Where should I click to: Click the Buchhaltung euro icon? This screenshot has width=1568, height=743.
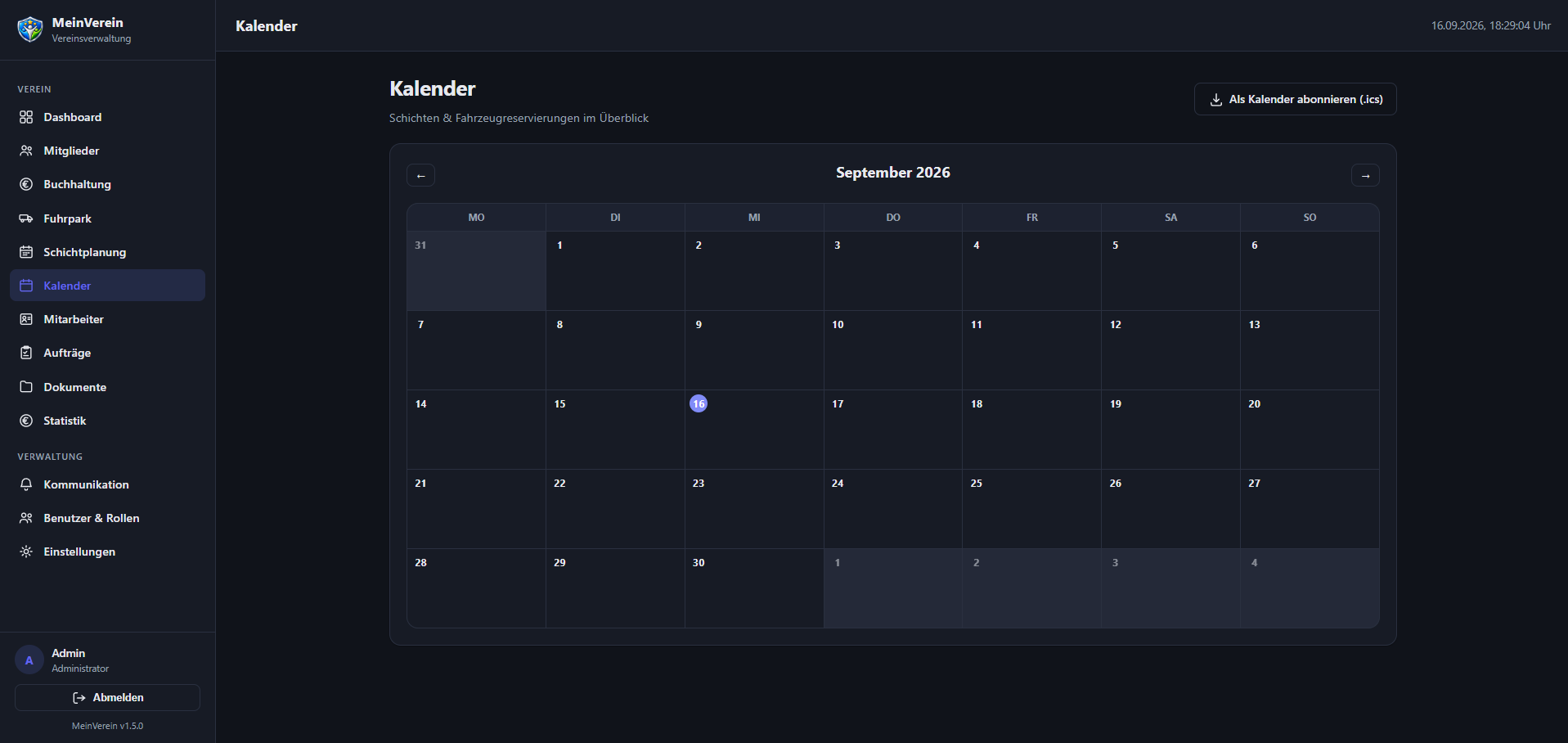(x=26, y=184)
